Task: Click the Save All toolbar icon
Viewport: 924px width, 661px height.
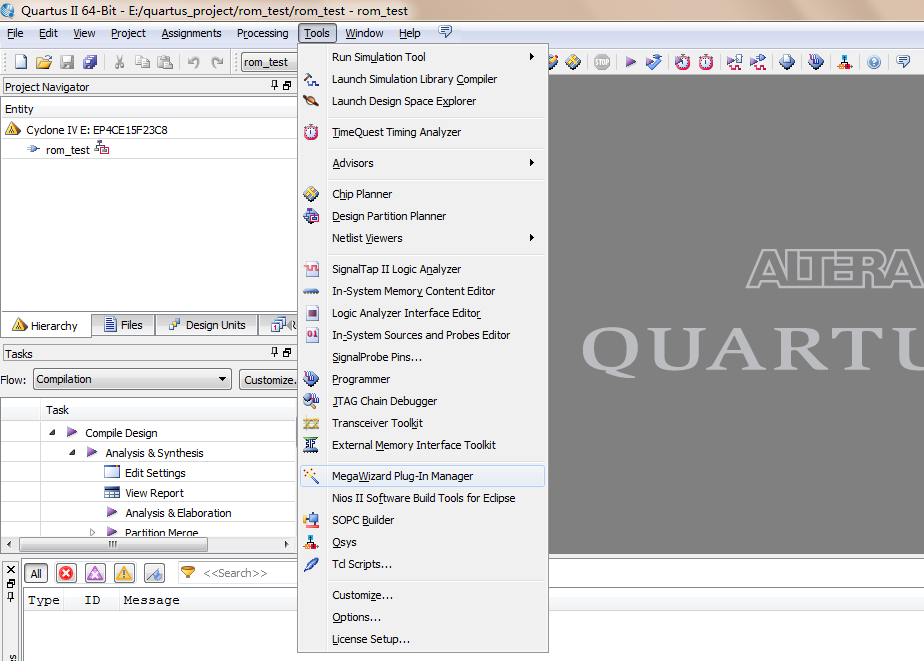Action: (90, 62)
